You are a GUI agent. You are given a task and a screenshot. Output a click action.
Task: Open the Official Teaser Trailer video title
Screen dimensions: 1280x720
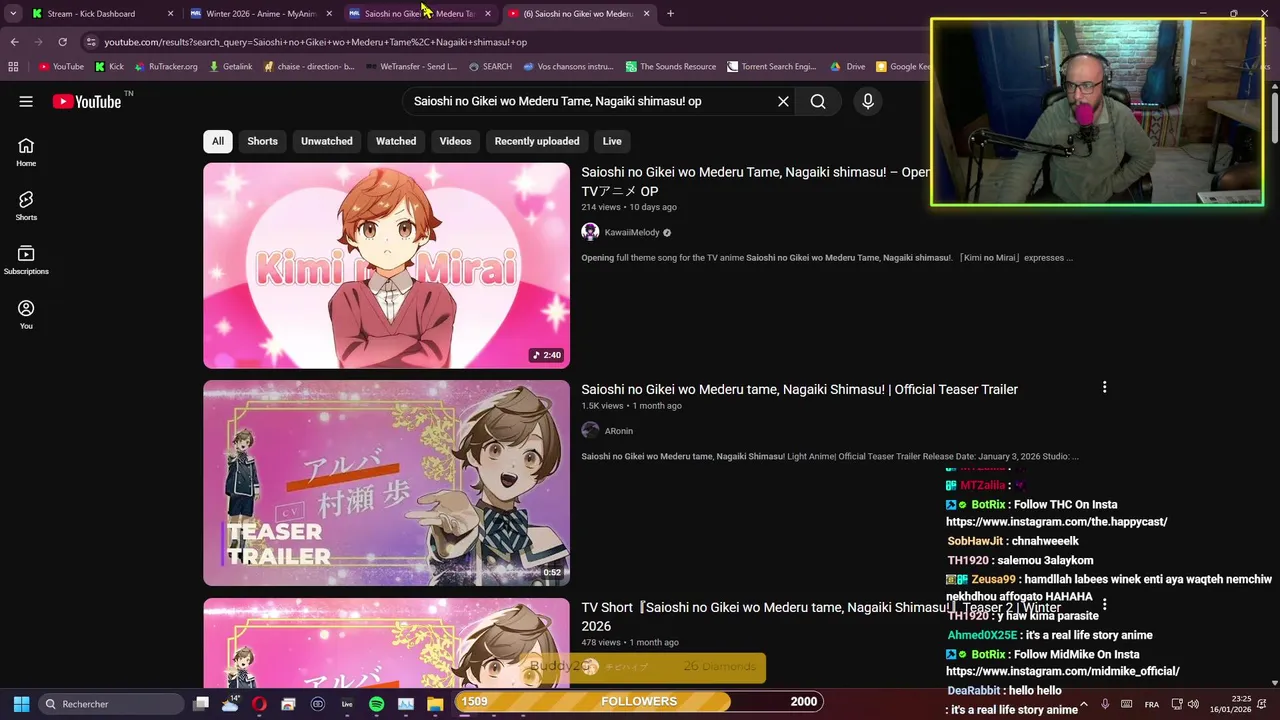pyautogui.click(x=799, y=389)
